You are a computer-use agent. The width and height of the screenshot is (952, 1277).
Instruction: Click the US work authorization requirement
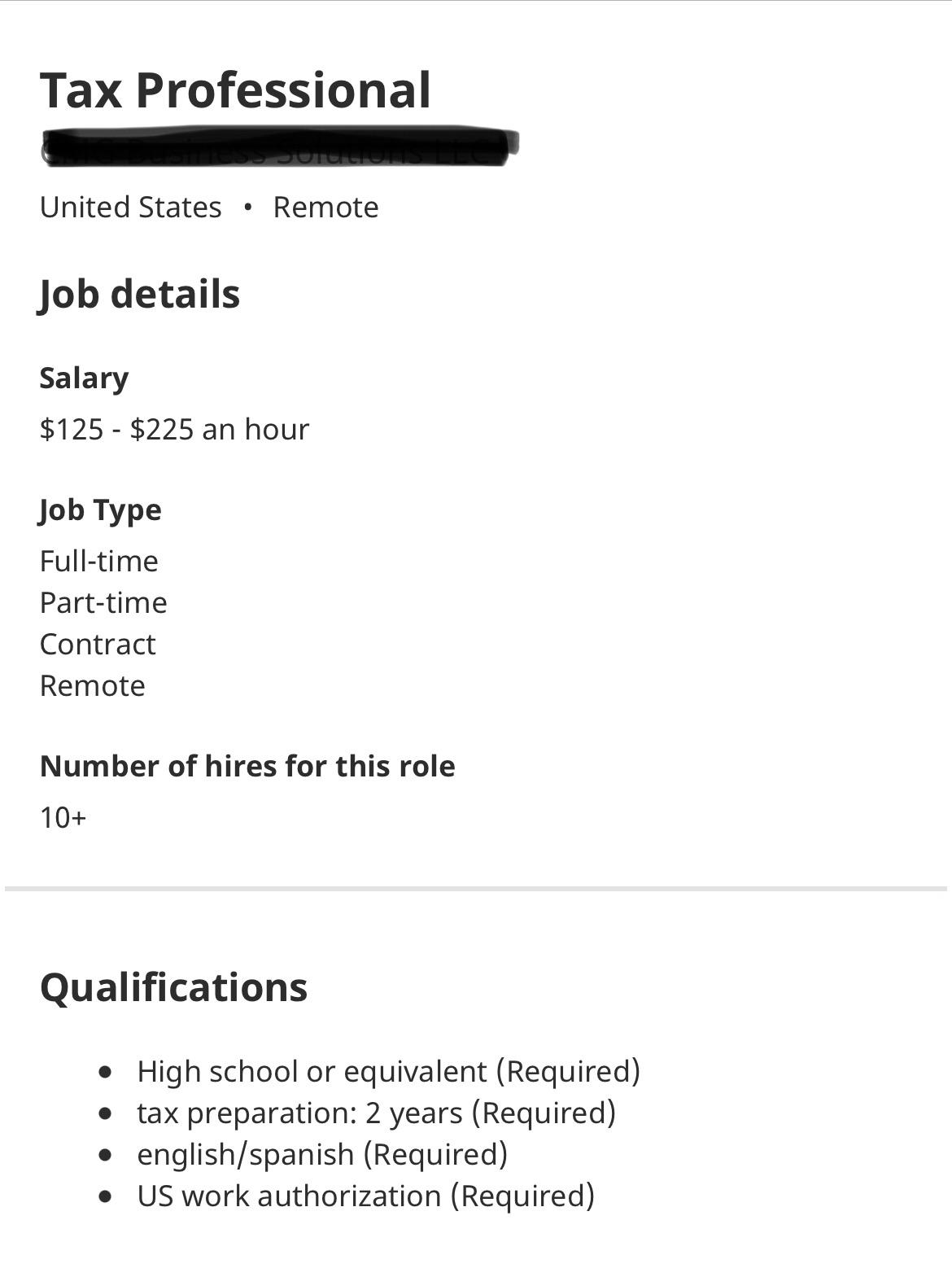point(365,1196)
